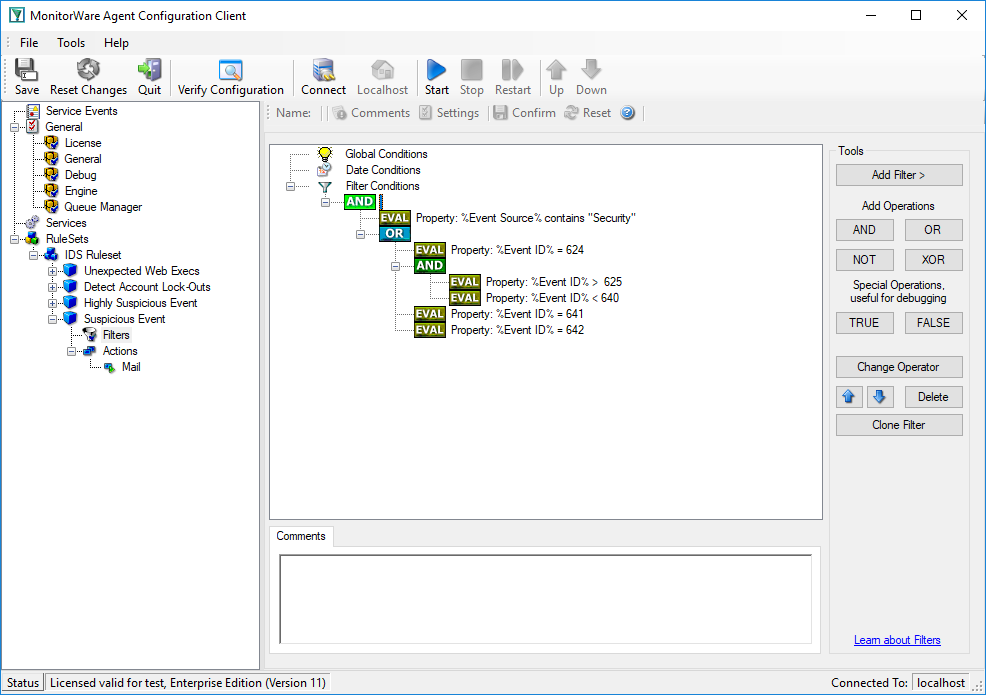Run Verify Configuration from toolbar
986x695 pixels.
point(231,77)
